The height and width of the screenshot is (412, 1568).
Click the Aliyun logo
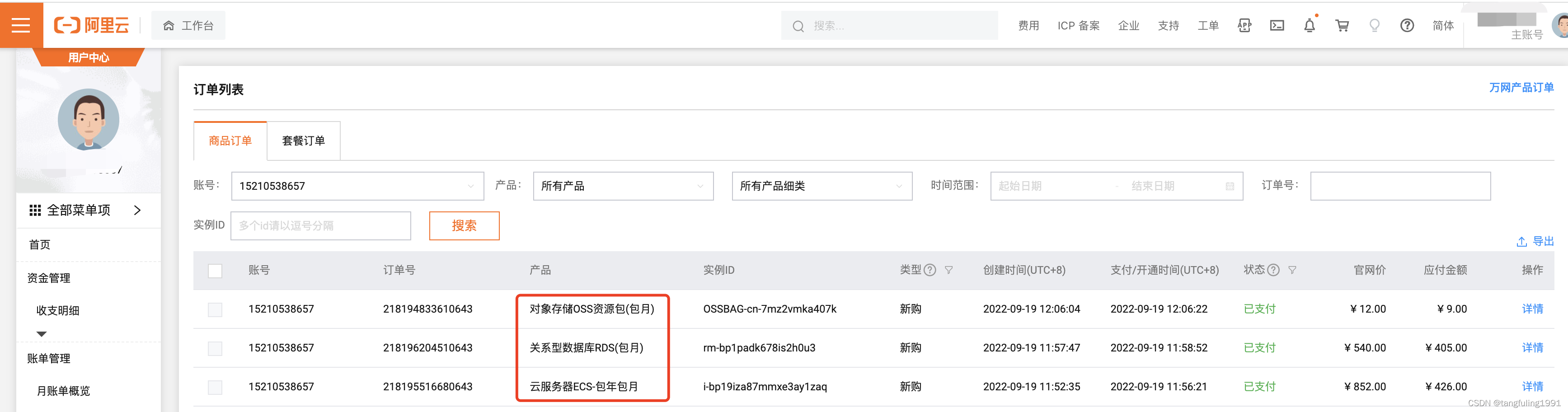(91, 25)
